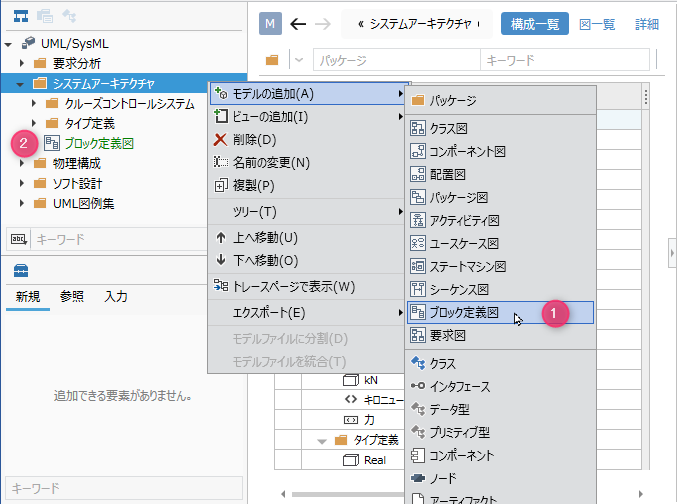The image size is (677, 504).
Task: Click the パッケージ filter input field
Action: pos(396,60)
